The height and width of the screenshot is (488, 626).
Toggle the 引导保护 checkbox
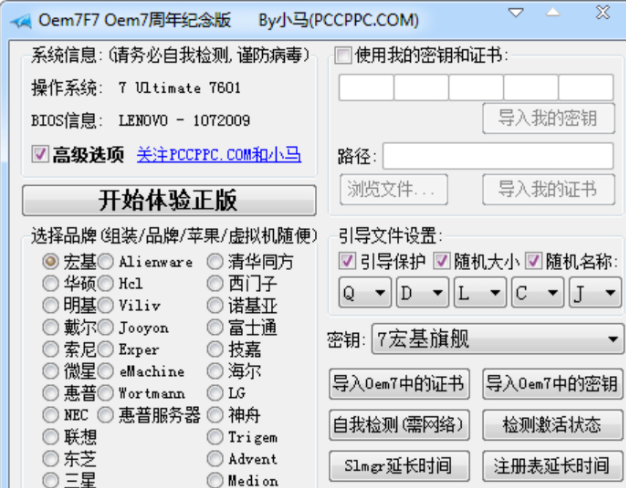347,261
